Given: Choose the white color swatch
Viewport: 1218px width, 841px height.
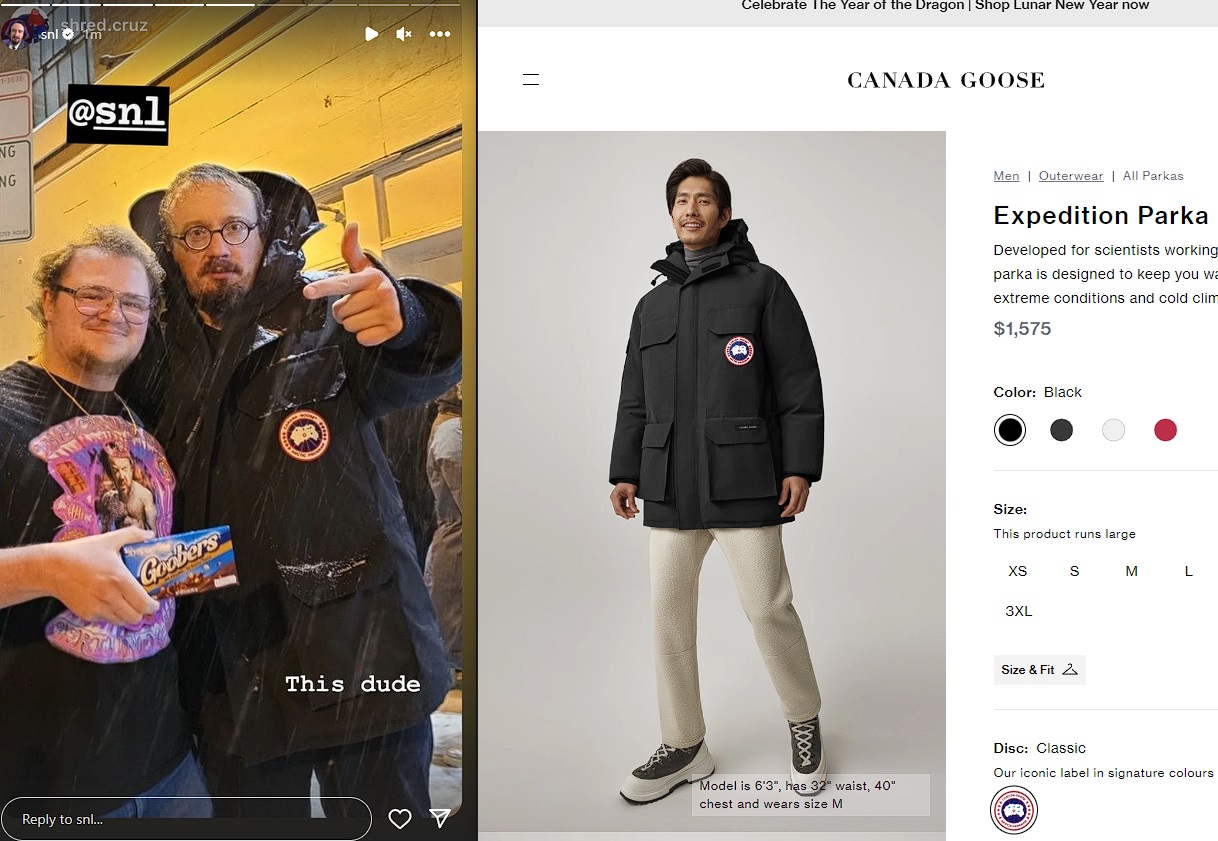Looking at the screenshot, I should point(1114,430).
